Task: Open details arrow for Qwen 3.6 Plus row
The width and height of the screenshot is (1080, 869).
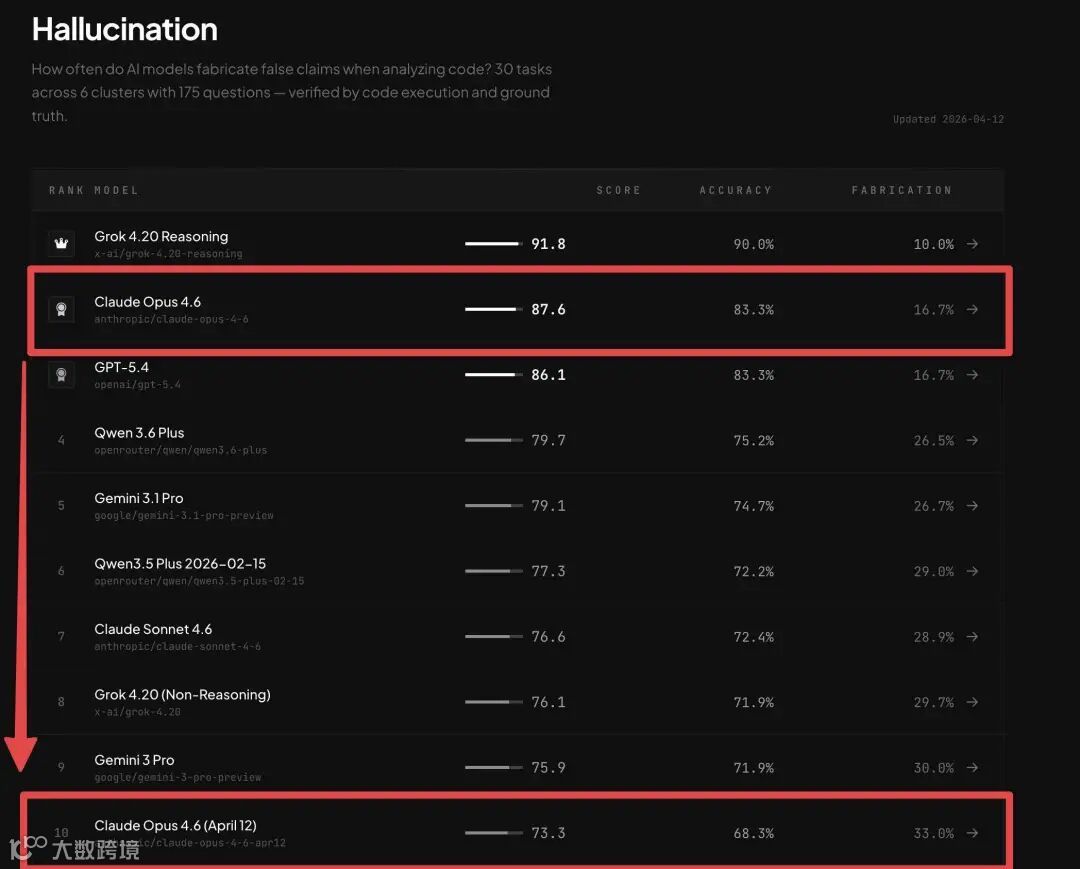Action: pos(972,440)
